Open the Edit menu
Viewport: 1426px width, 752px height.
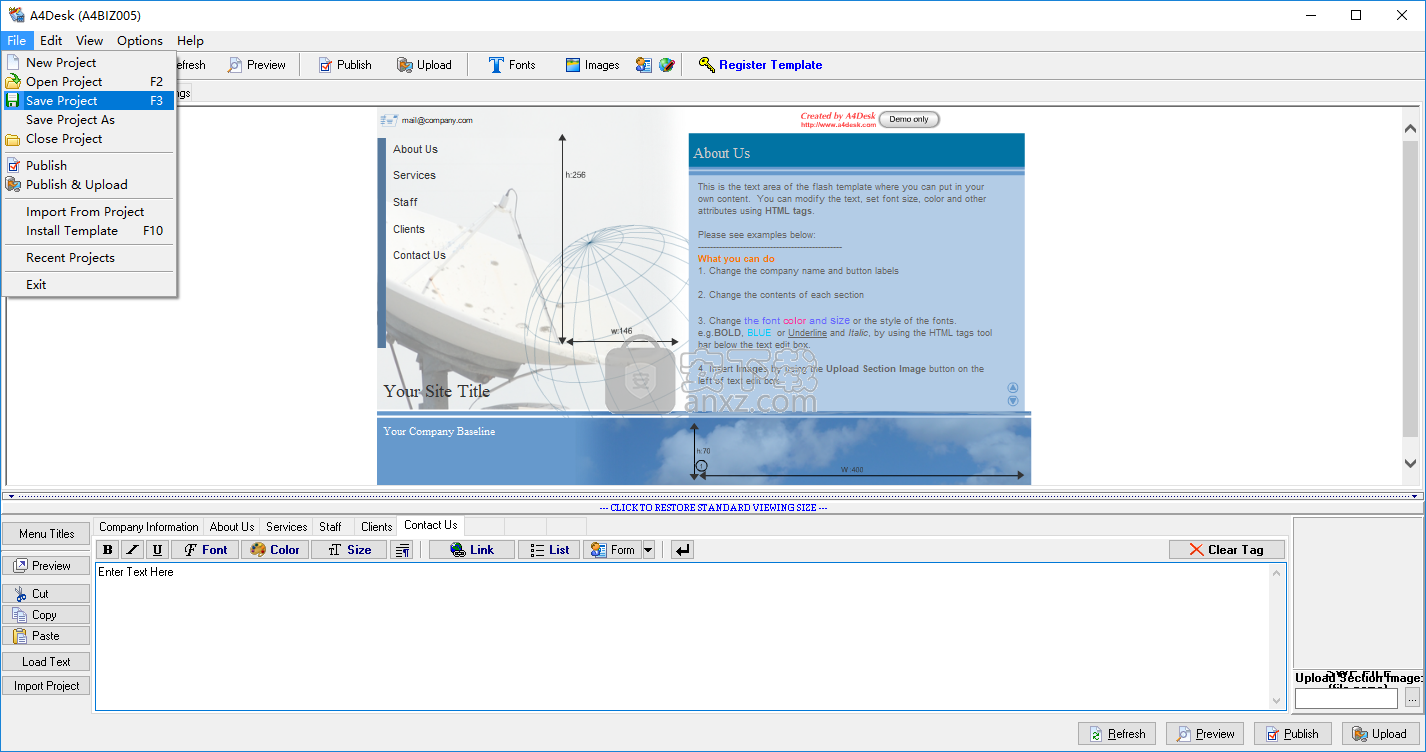pyautogui.click(x=51, y=41)
